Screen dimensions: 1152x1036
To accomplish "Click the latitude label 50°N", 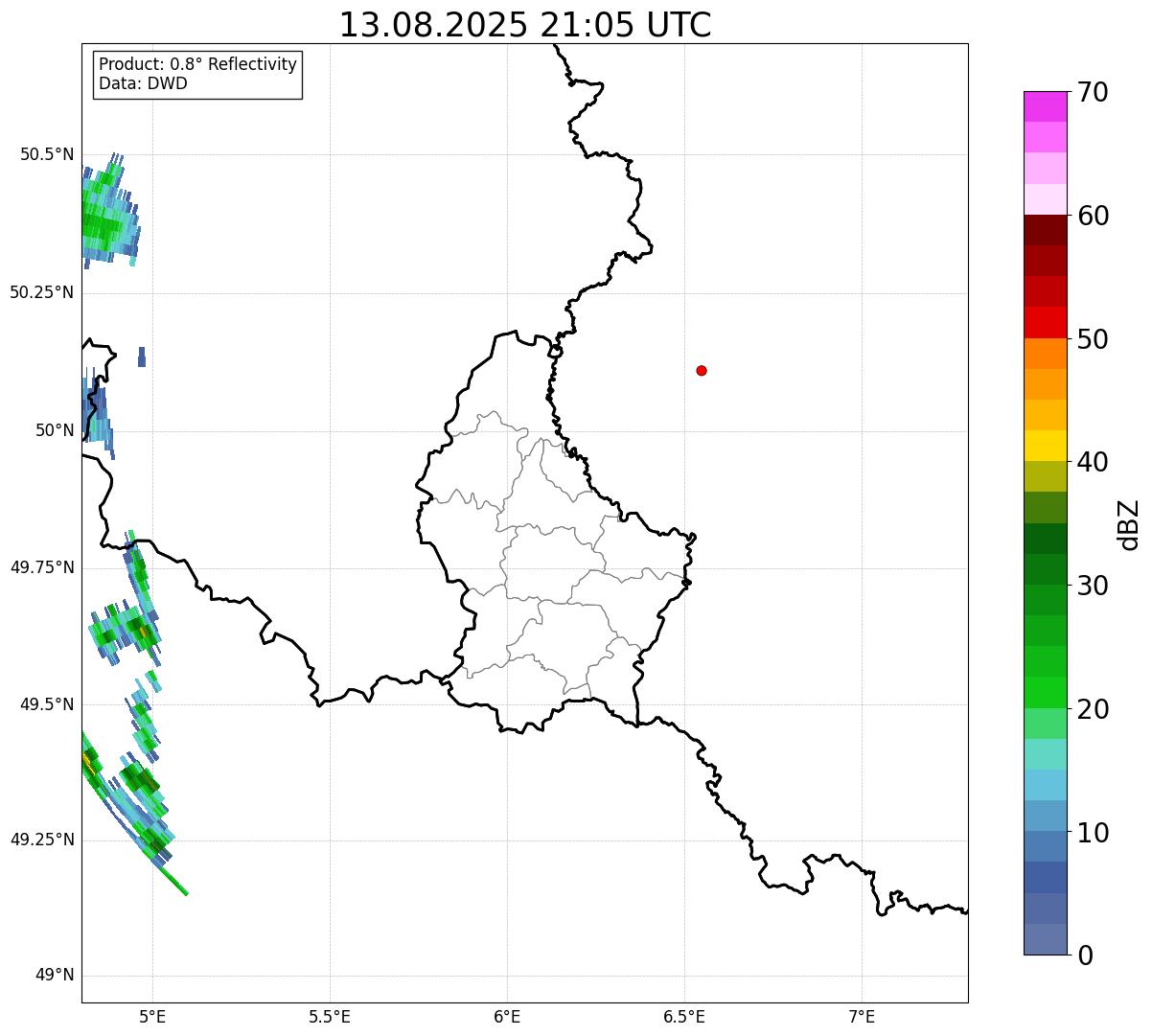I will coord(55,430).
